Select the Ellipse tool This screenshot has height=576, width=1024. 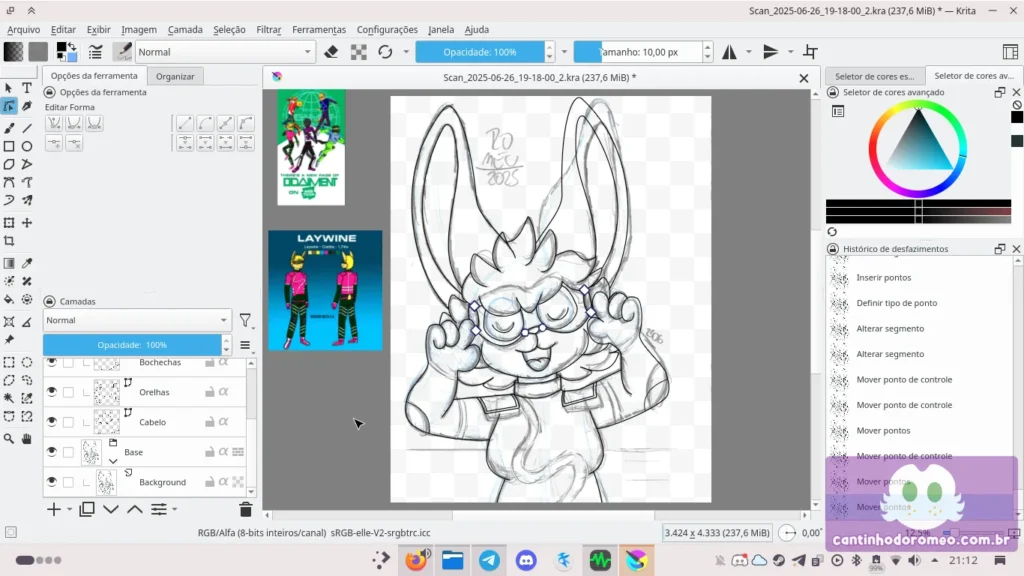27,146
